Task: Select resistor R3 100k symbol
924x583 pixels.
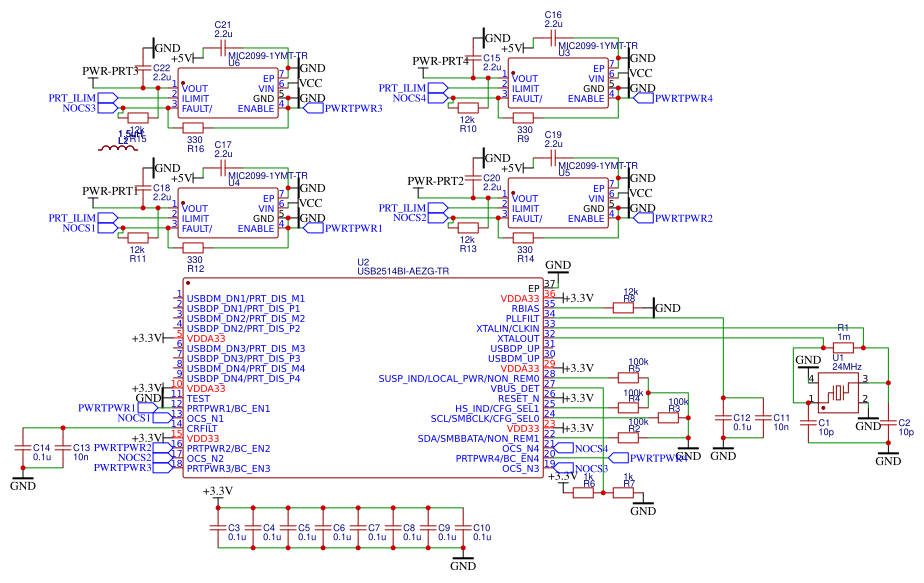Action: (x=668, y=418)
